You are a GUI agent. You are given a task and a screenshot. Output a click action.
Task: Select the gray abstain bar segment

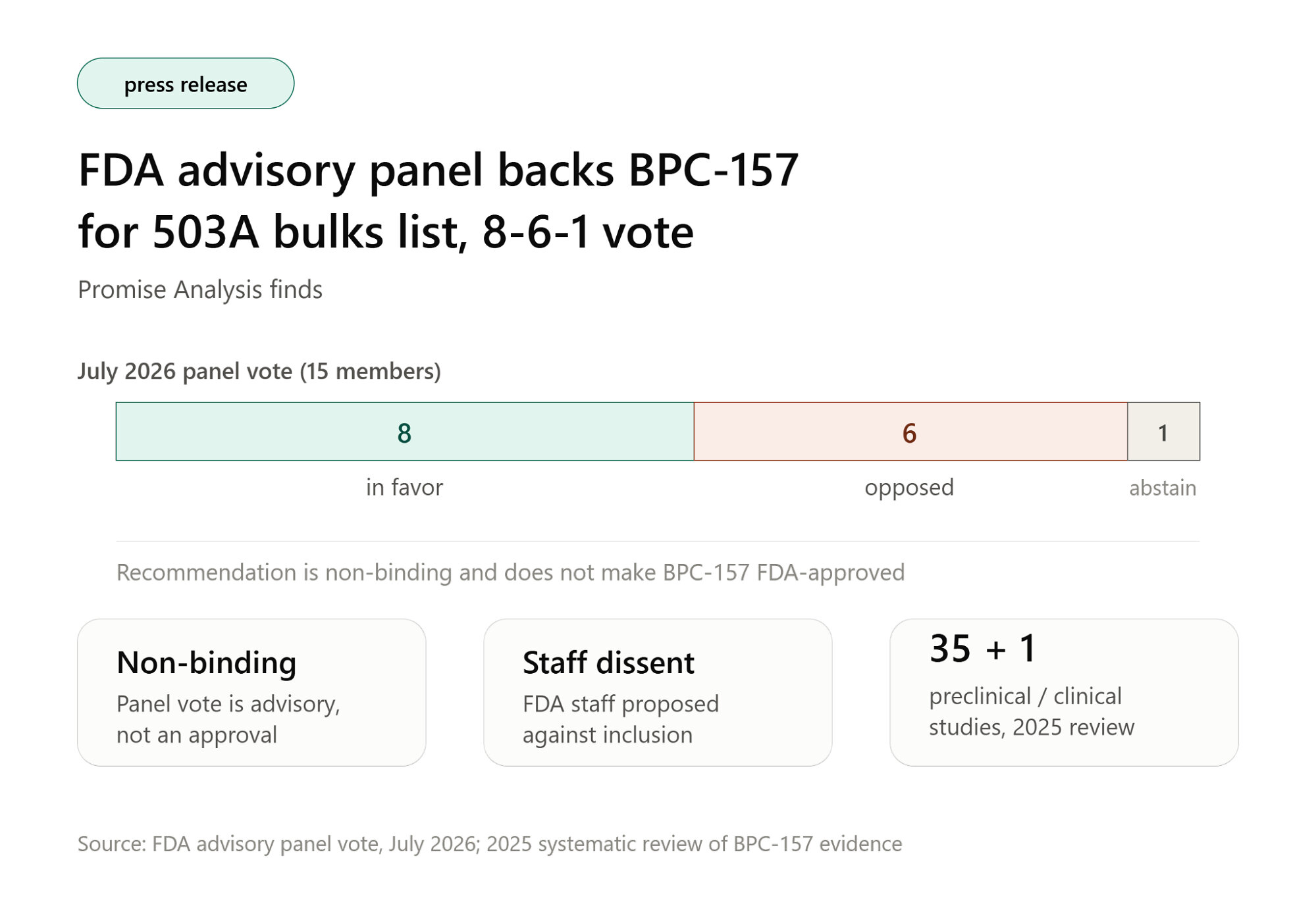pos(1163,432)
